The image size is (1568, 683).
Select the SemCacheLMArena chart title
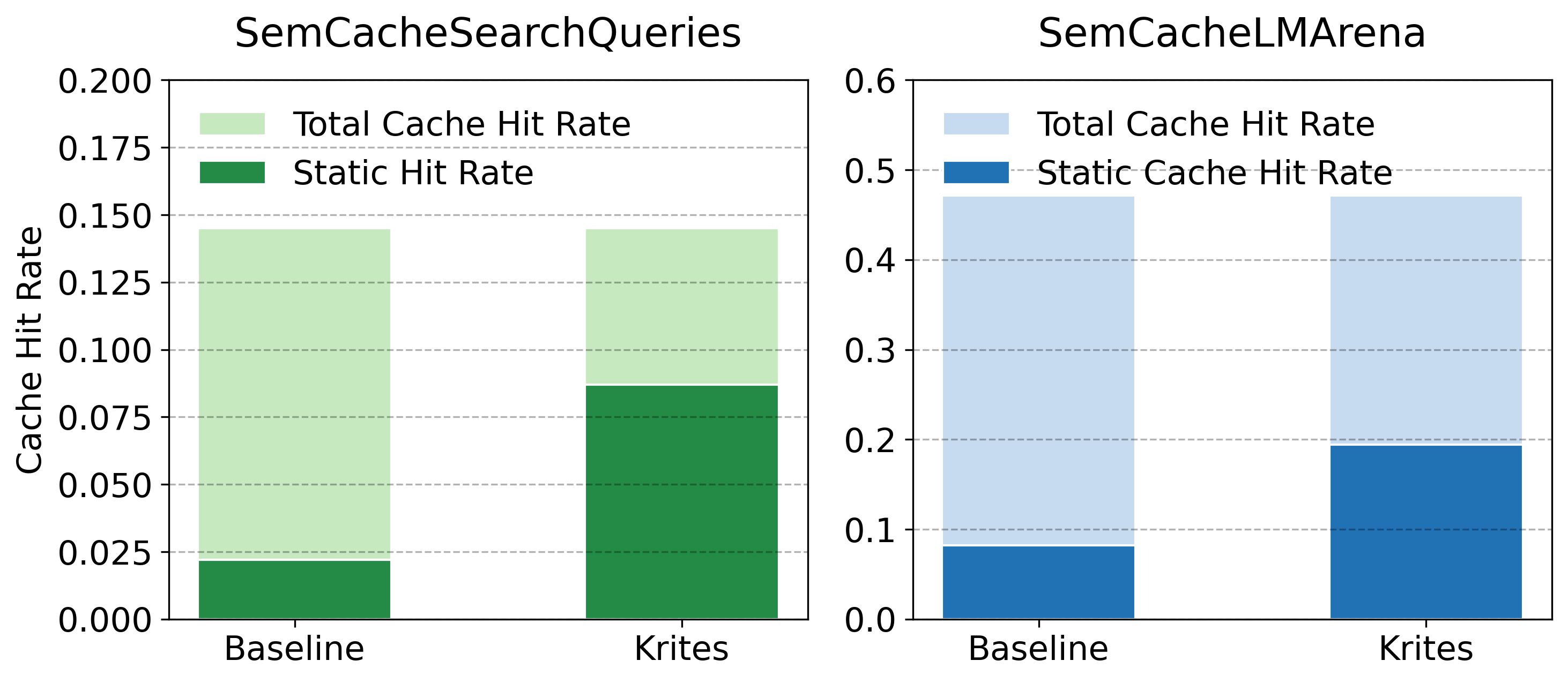tap(1231, 33)
